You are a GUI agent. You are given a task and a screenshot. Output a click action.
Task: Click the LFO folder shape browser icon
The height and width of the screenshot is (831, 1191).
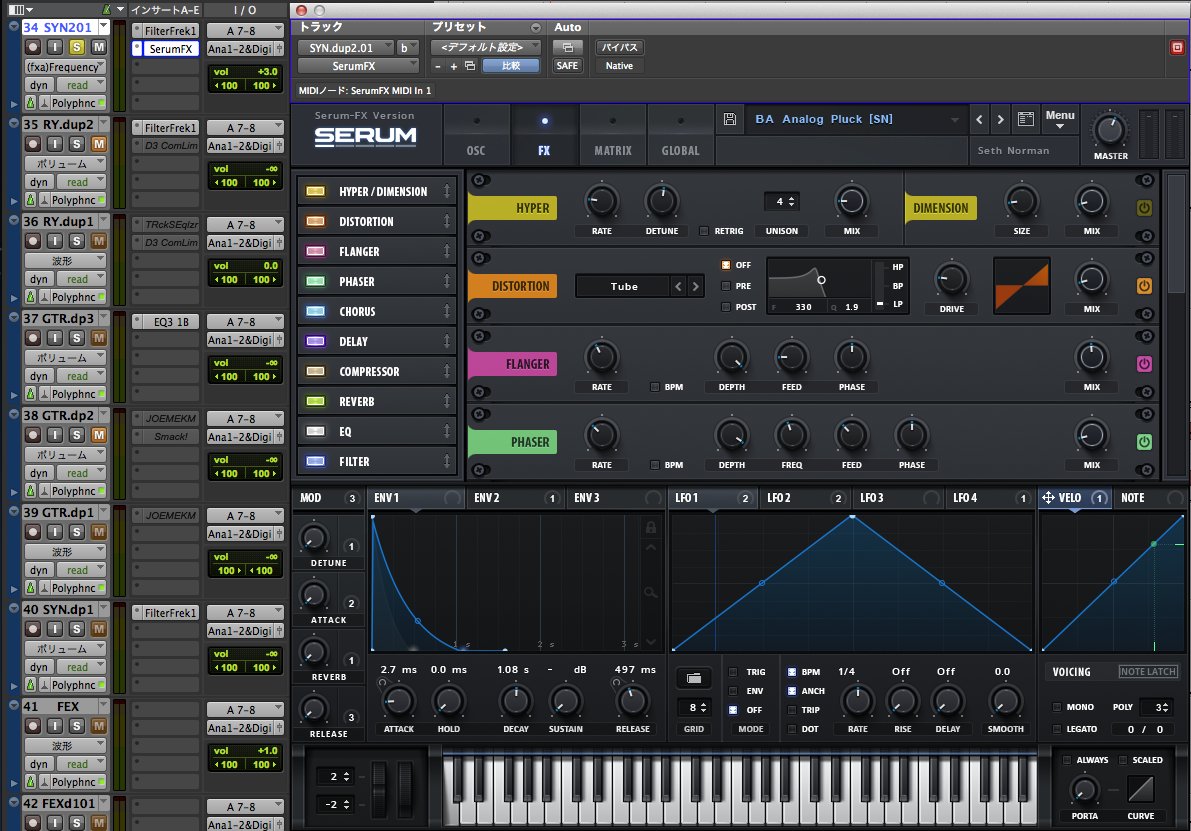693,678
